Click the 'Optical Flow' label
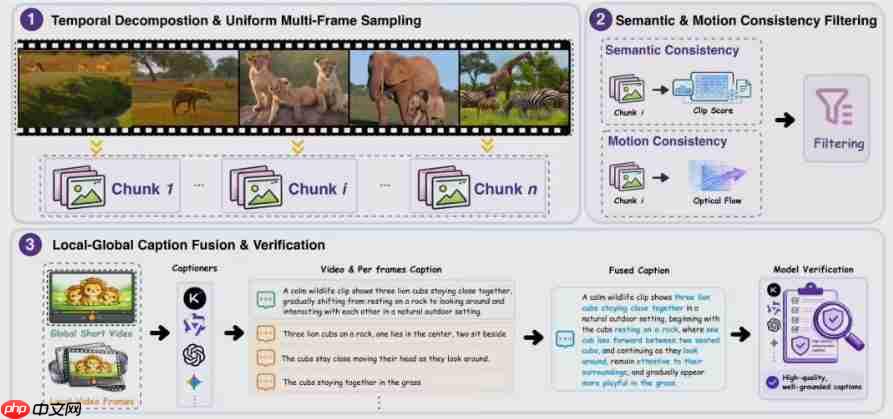Screen dimensions: 893x419 [x=717, y=200]
